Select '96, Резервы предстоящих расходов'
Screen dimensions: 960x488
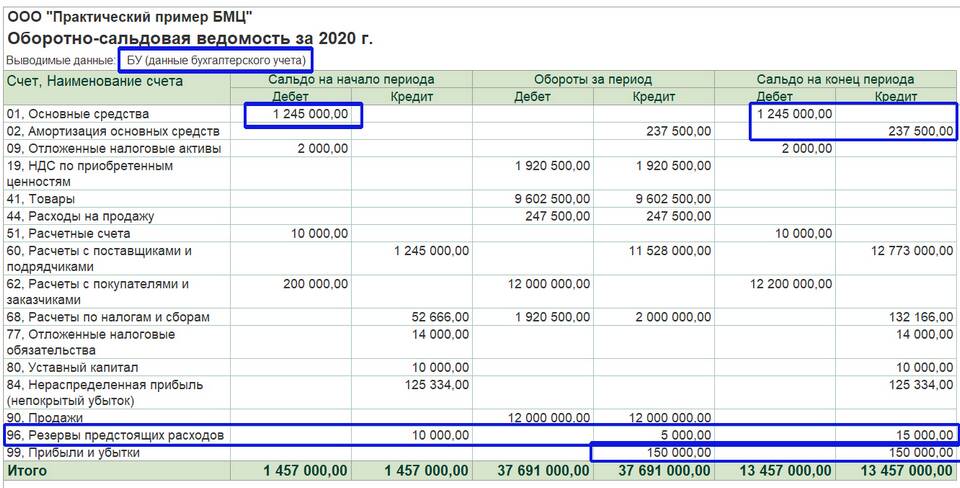pos(115,435)
